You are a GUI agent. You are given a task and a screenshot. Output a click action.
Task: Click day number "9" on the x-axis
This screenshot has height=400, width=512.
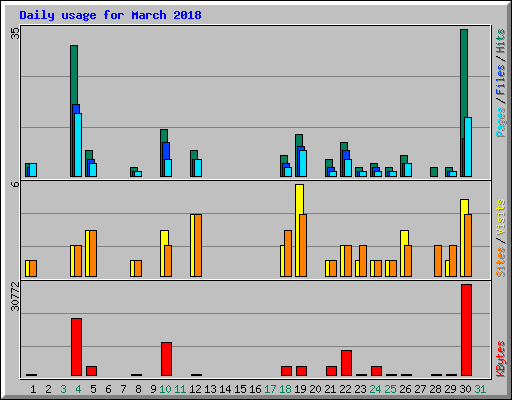pyautogui.click(x=153, y=389)
